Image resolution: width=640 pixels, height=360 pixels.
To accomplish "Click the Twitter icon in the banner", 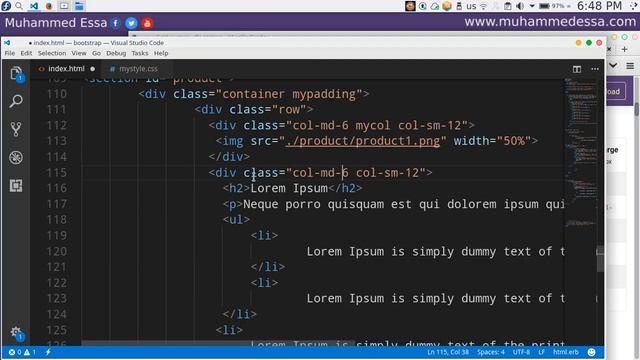I will tap(131, 23).
